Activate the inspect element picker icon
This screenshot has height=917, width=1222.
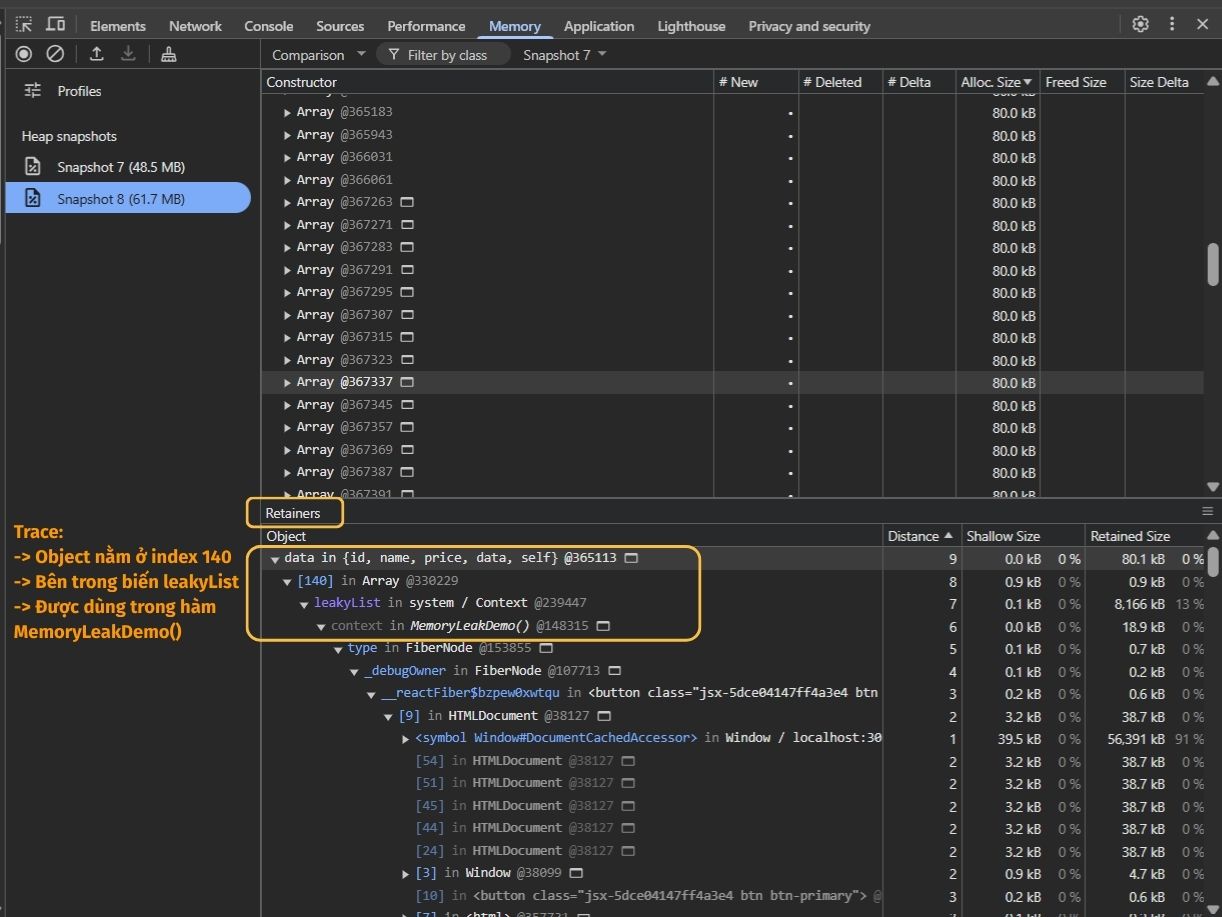(24, 25)
